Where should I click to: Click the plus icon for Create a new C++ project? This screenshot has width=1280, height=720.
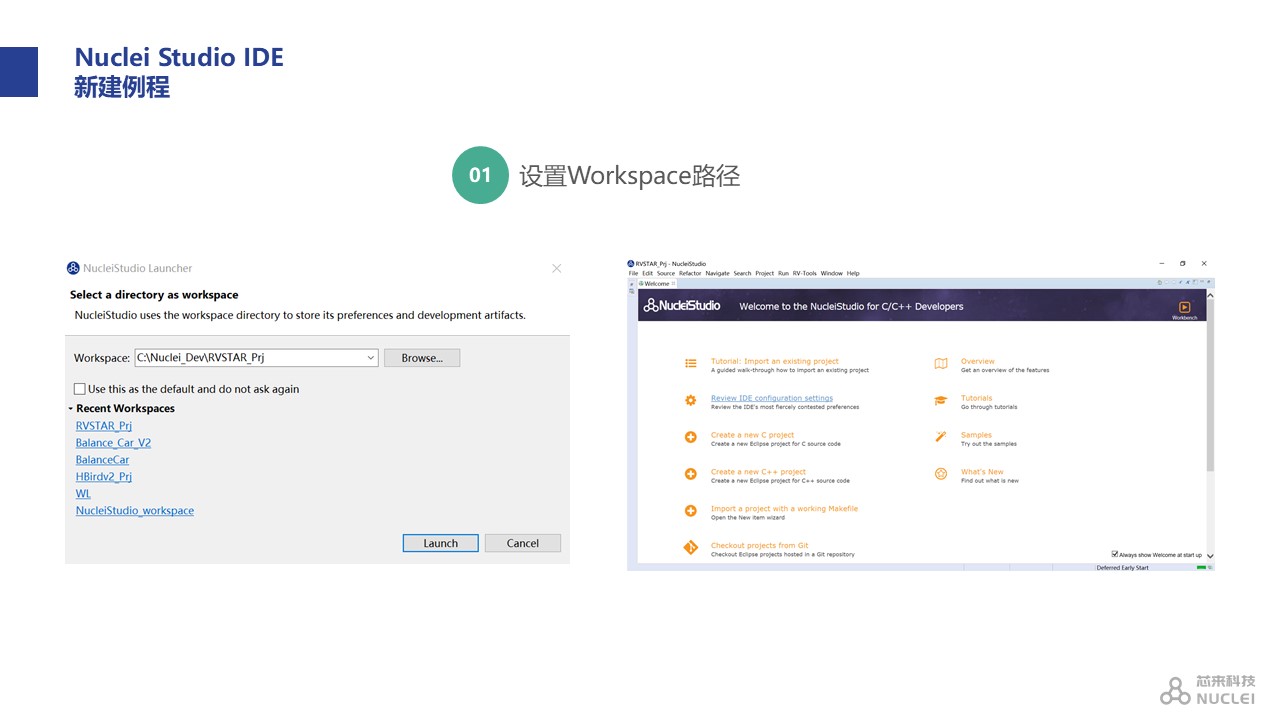(x=690, y=474)
